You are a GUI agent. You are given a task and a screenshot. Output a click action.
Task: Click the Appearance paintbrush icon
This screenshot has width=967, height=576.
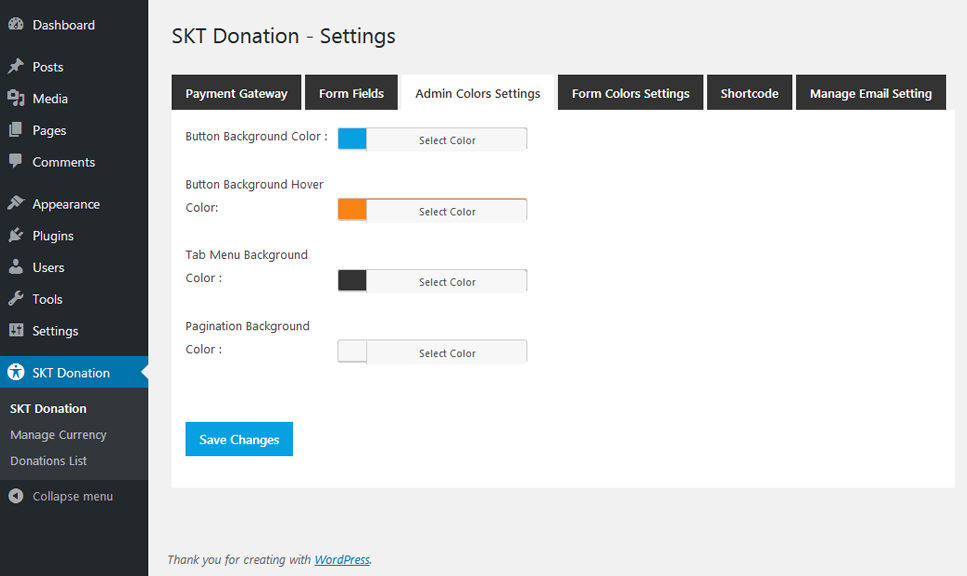click(16, 204)
